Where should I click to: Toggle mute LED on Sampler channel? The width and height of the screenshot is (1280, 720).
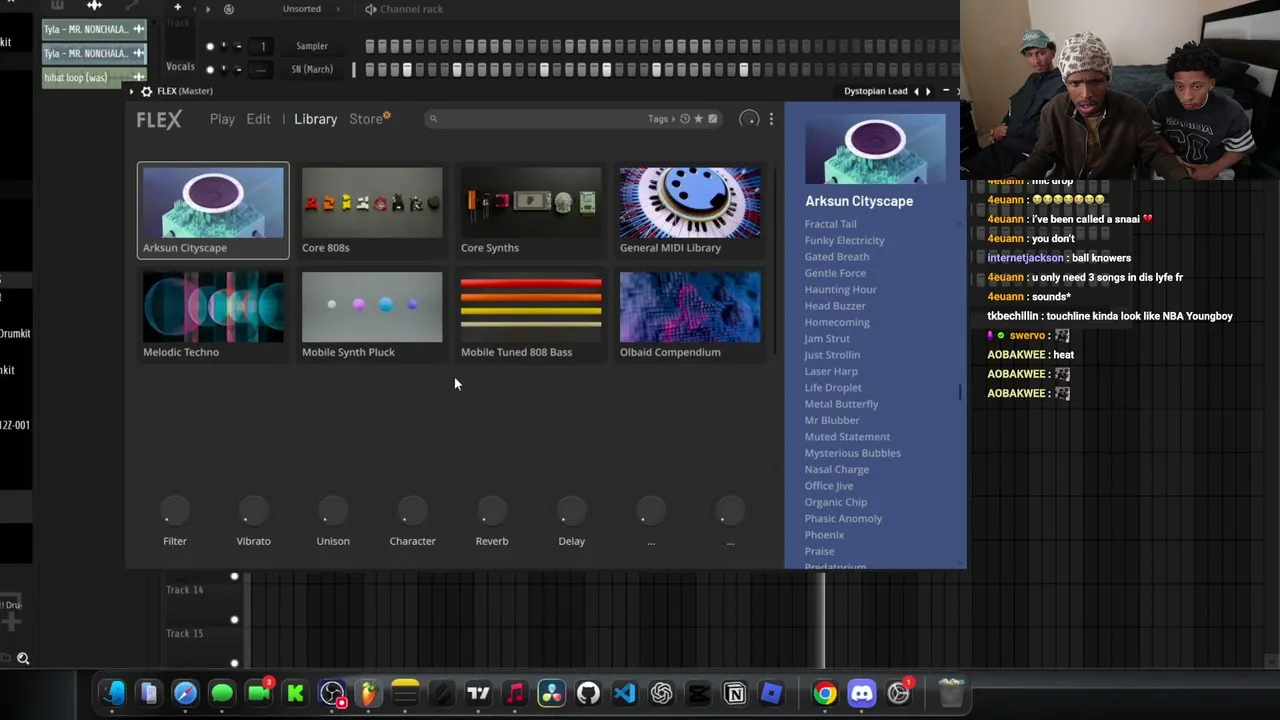coord(210,46)
